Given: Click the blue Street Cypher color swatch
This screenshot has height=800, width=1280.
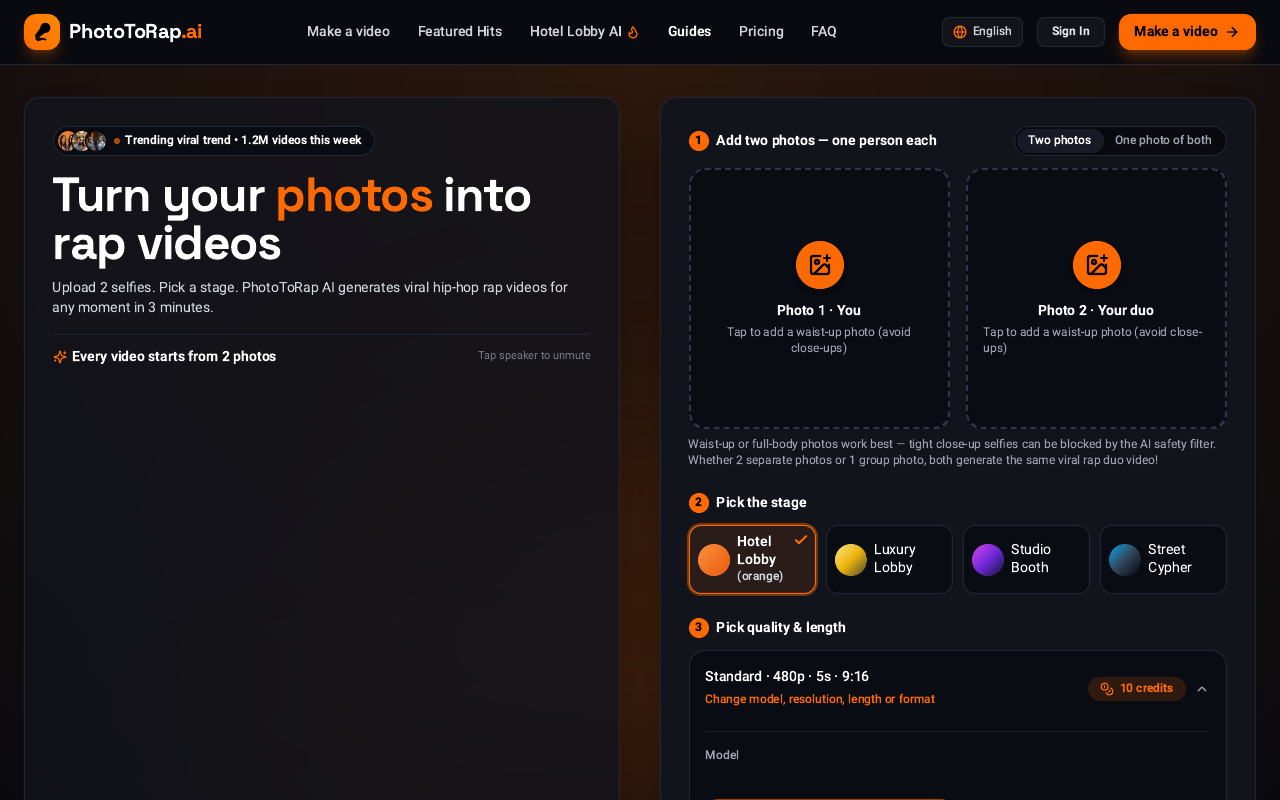Looking at the screenshot, I should coord(1125,560).
